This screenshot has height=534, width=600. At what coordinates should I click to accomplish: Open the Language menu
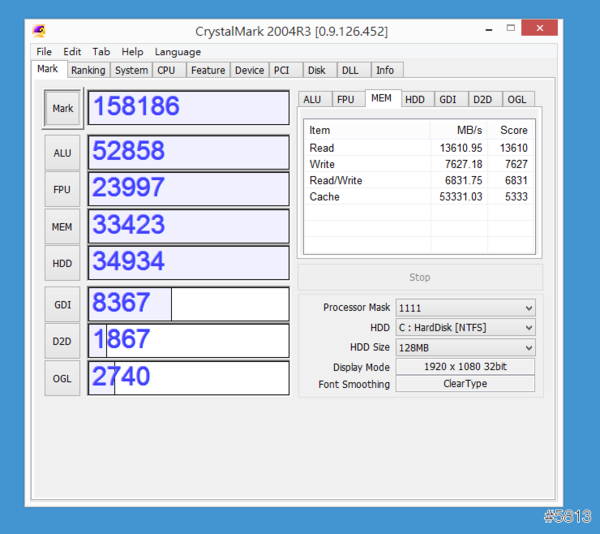click(x=177, y=52)
